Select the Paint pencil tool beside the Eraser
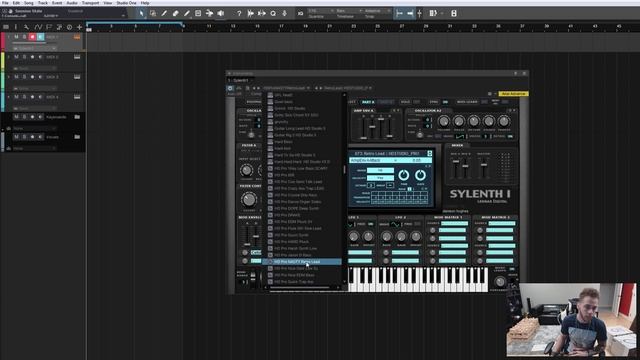The height and width of the screenshot is (360, 640). [187, 13]
